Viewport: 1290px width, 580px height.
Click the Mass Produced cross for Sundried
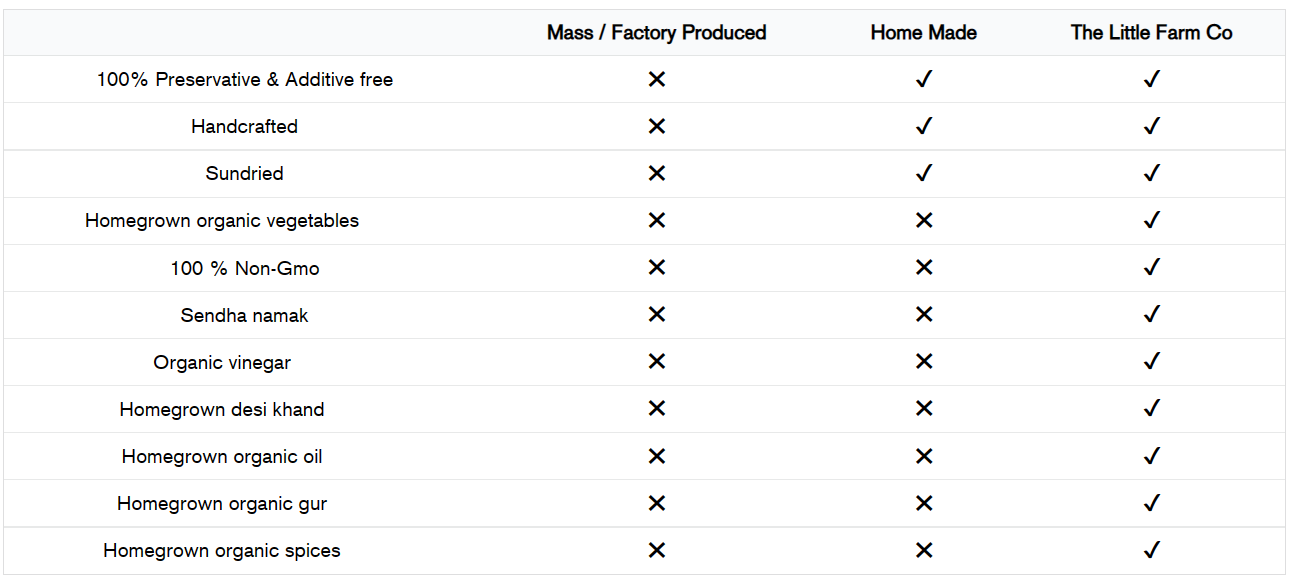click(656, 173)
